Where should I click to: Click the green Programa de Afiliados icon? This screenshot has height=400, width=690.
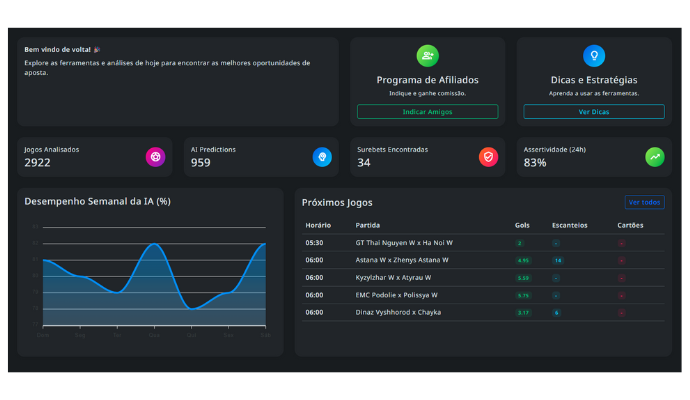pos(427,56)
